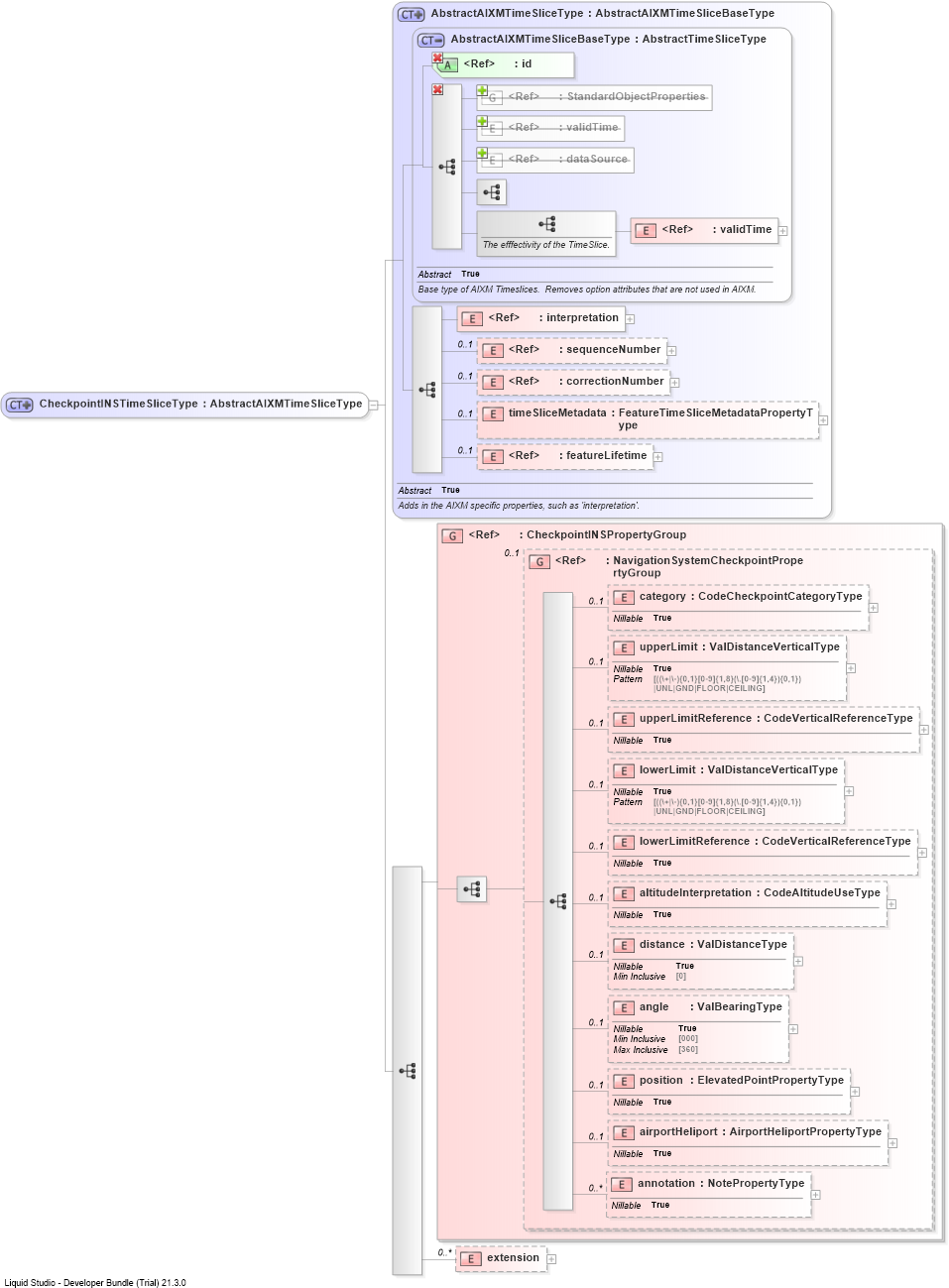949x1288 pixels.
Task: Expand the extension element
Action: [x=551, y=1259]
